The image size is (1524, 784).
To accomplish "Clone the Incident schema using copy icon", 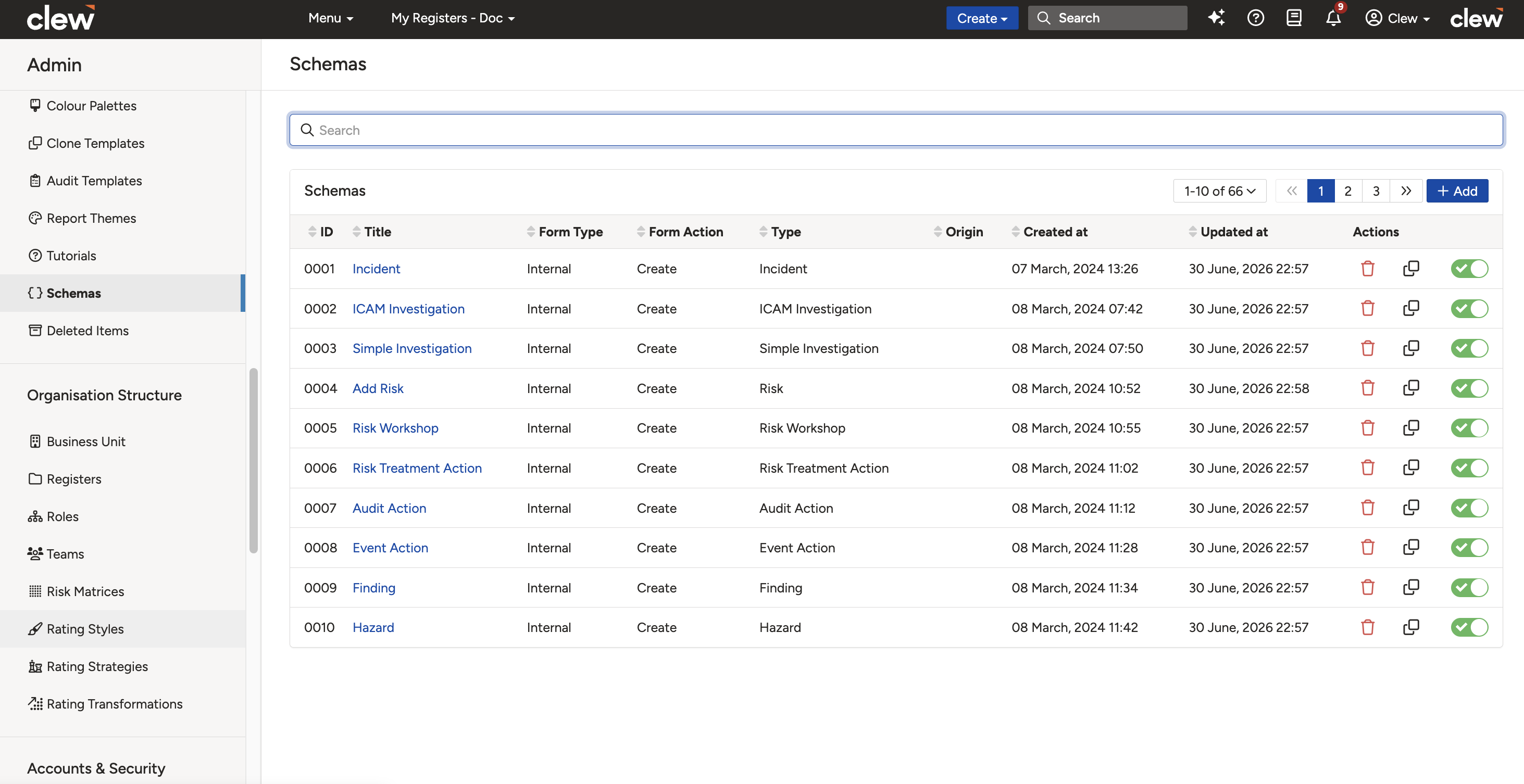I will 1410,269.
